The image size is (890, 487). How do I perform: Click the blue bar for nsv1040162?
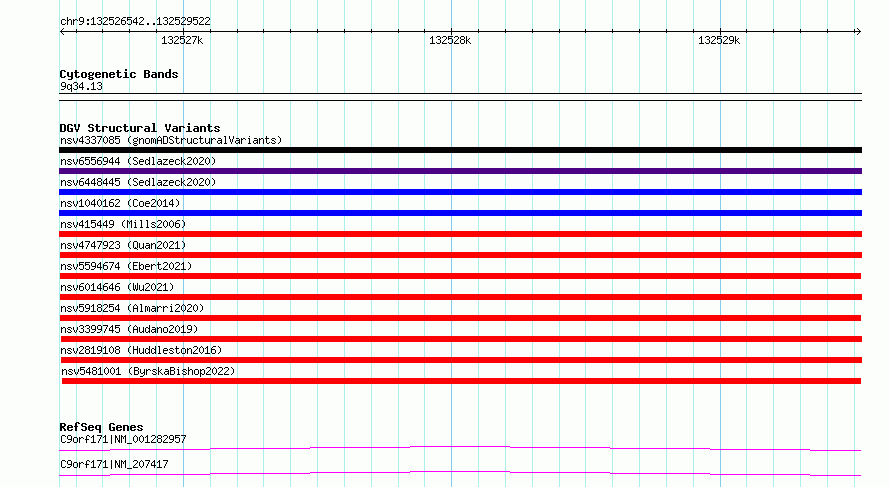click(460, 213)
